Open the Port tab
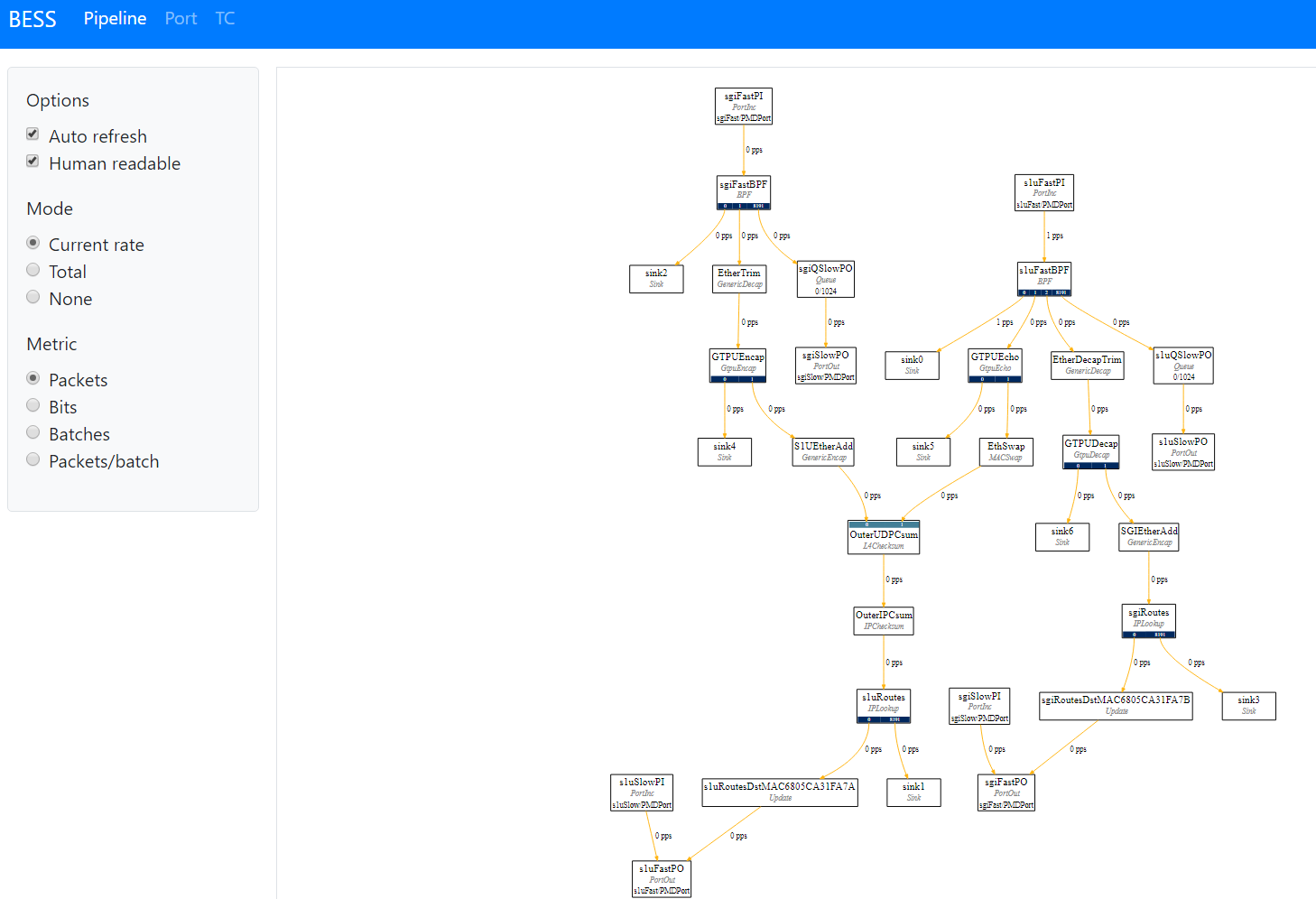This screenshot has height=899, width=1316. [x=181, y=18]
